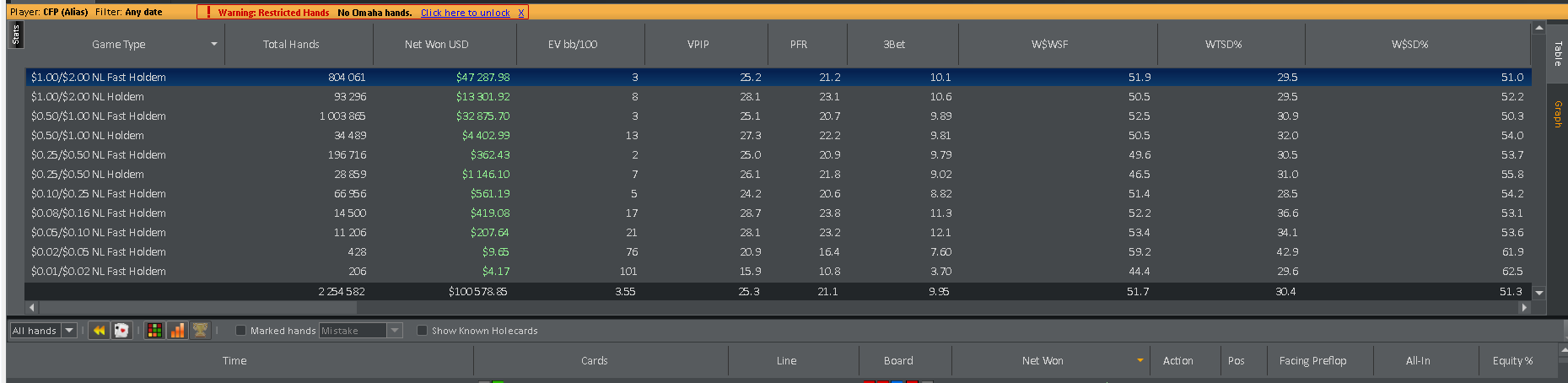Image resolution: width=1568 pixels, height=383 pixels.
Task: Switch to the Graph side tab
Action: coord(1558,114)
